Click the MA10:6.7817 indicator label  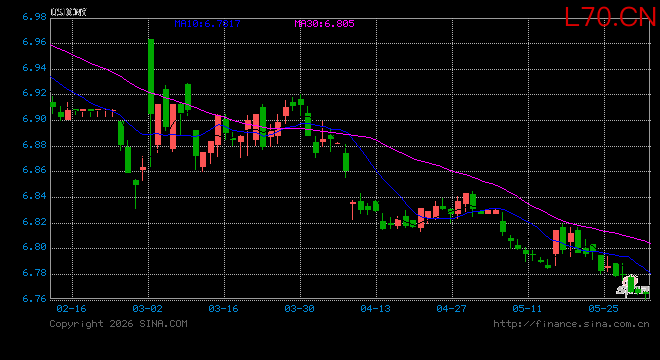pos(208,24)
